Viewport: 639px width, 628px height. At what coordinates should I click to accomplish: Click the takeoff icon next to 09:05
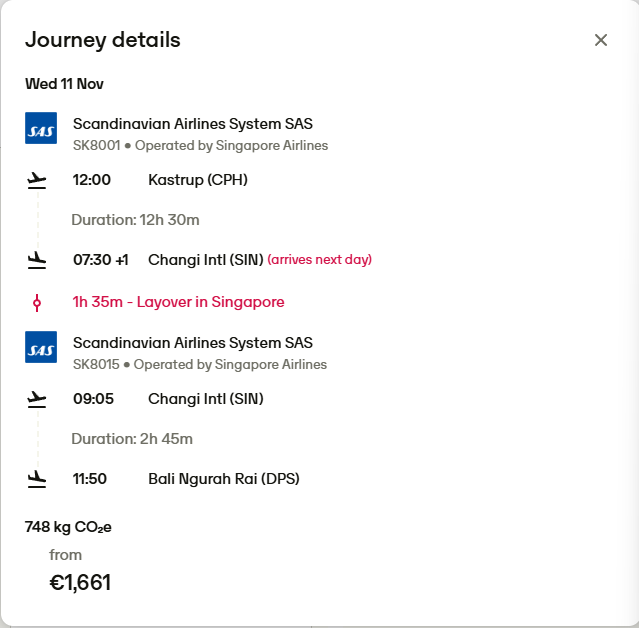[37, 399]
